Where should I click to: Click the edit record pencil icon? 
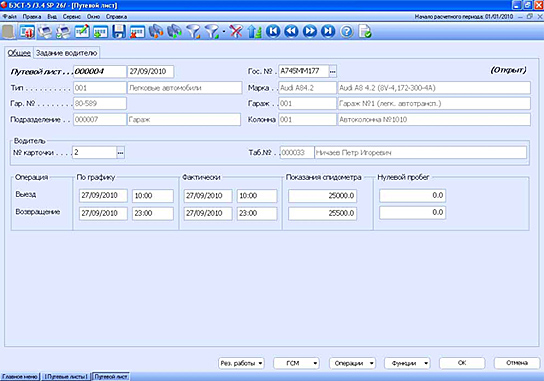click(x=82, y=32)
